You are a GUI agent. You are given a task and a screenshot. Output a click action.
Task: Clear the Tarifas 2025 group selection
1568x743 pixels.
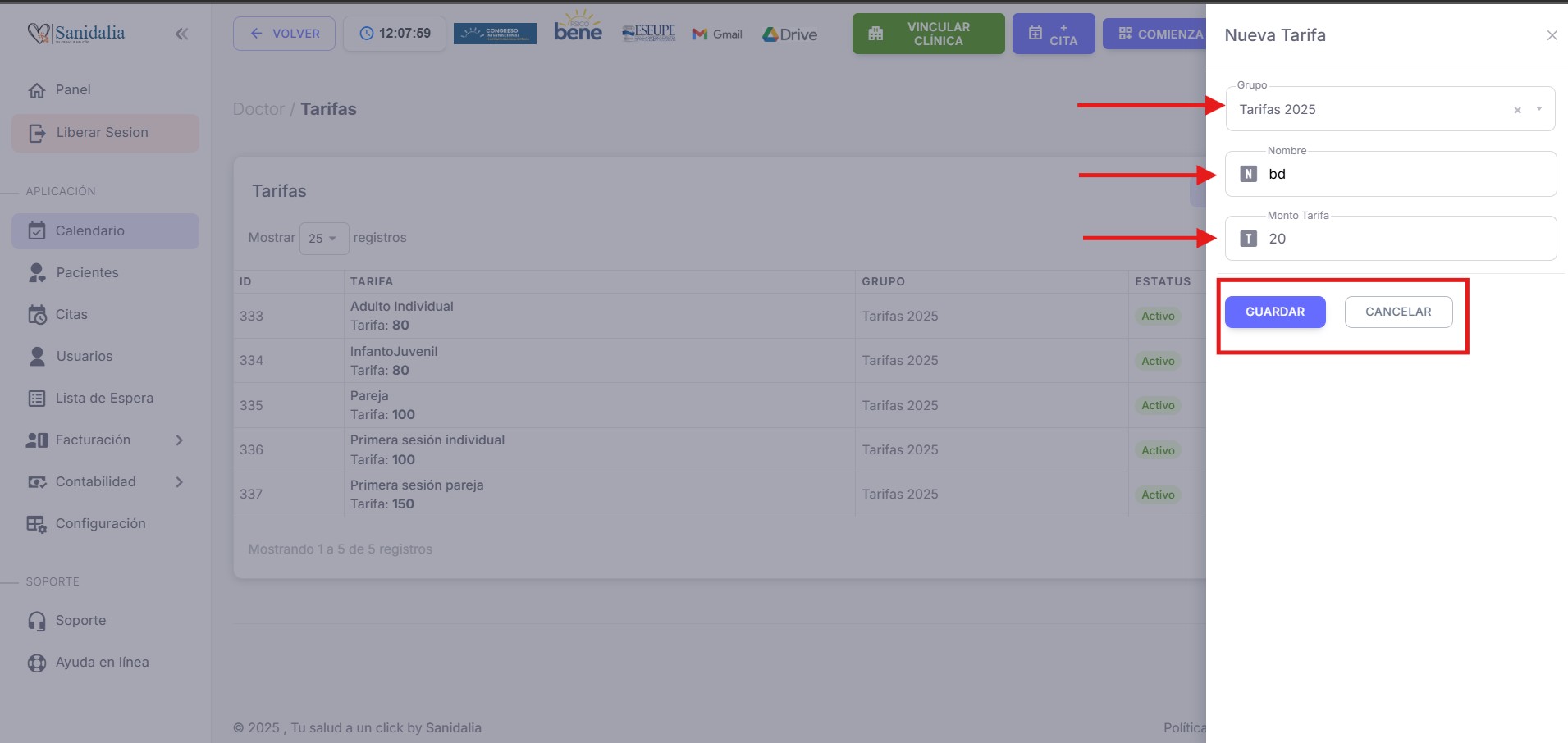click(x=1517, y=110)
